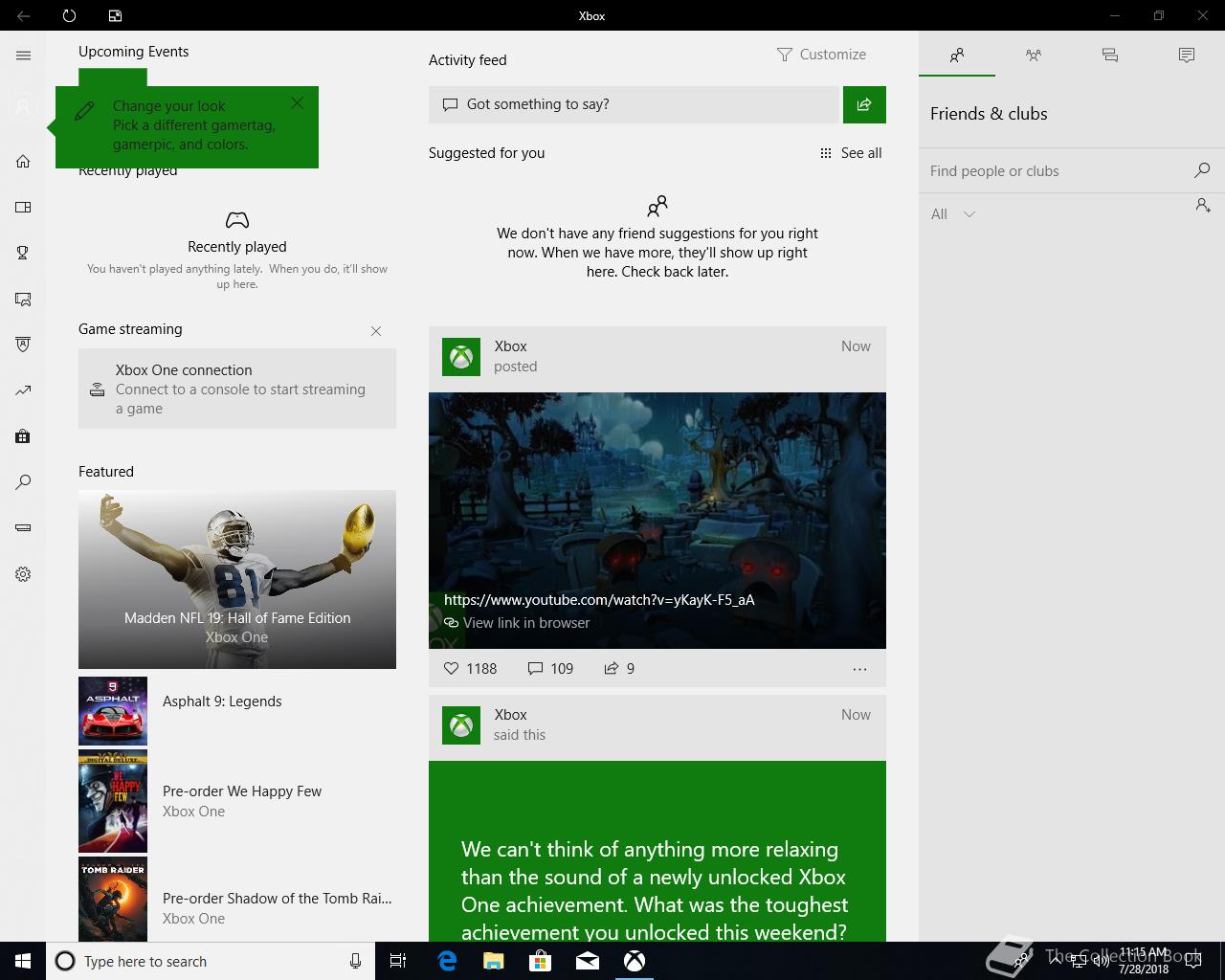The width and height of the screenshot is (1225, 980).
Task: Open Microsoft Store from taskbar
Action: pyautogui.click(x=541, y=961)
